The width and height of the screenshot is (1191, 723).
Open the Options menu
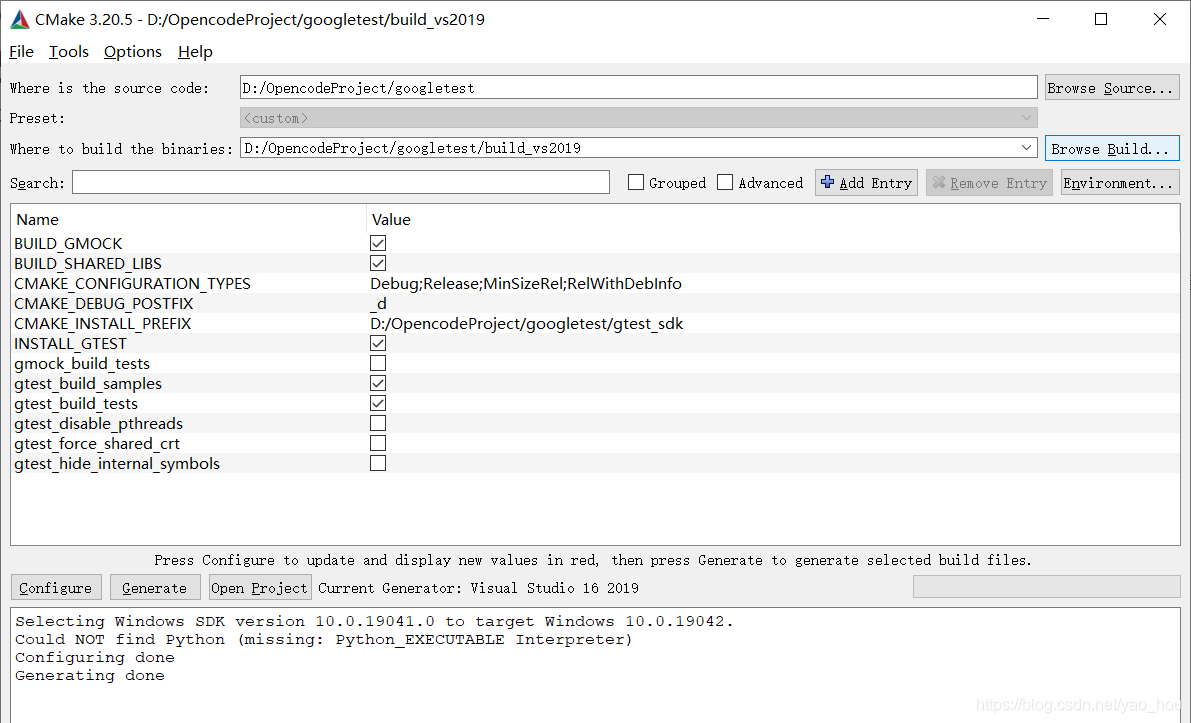coord(133,52)
